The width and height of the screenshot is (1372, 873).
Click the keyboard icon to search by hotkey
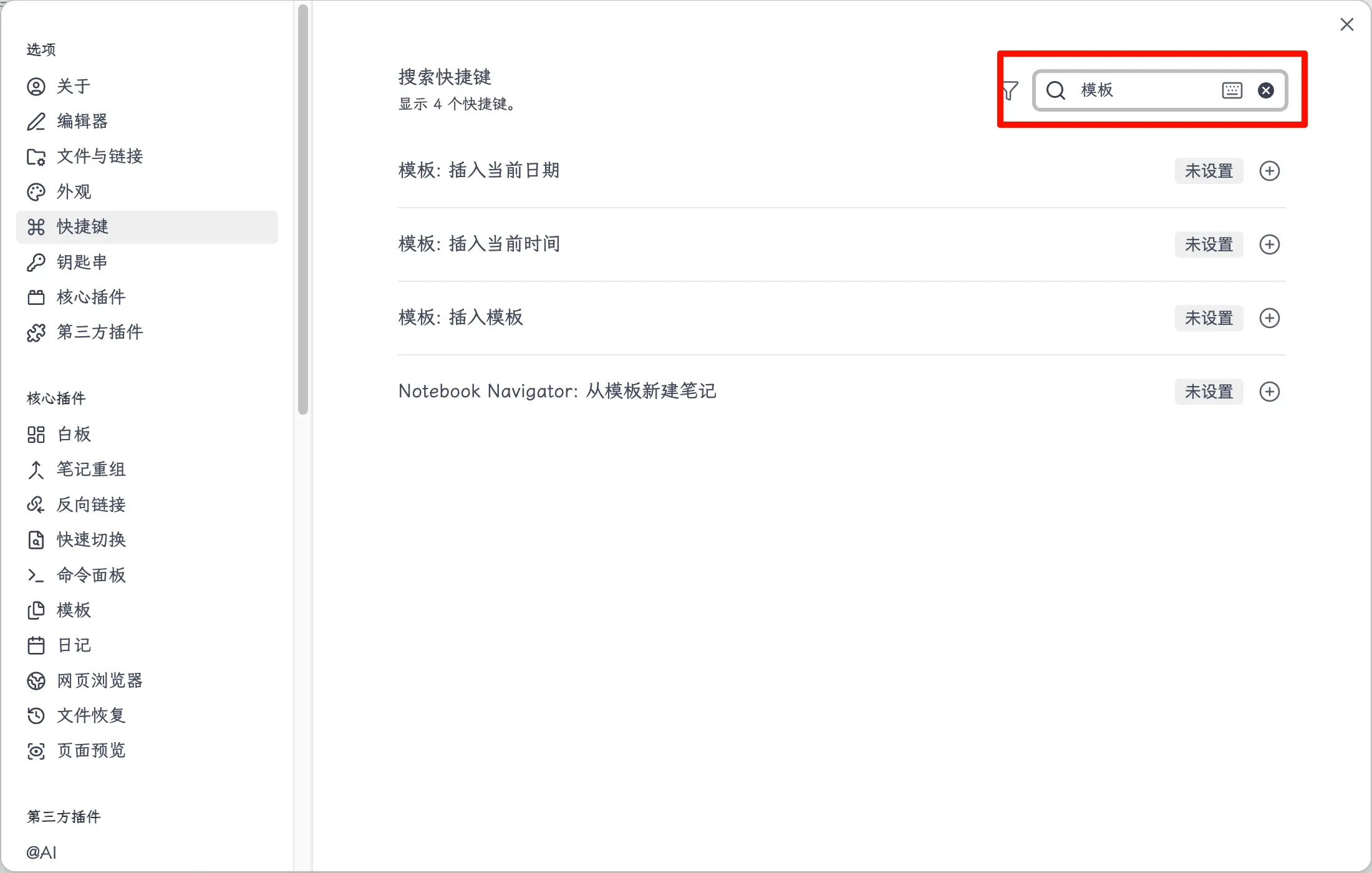click(1232, 91)
